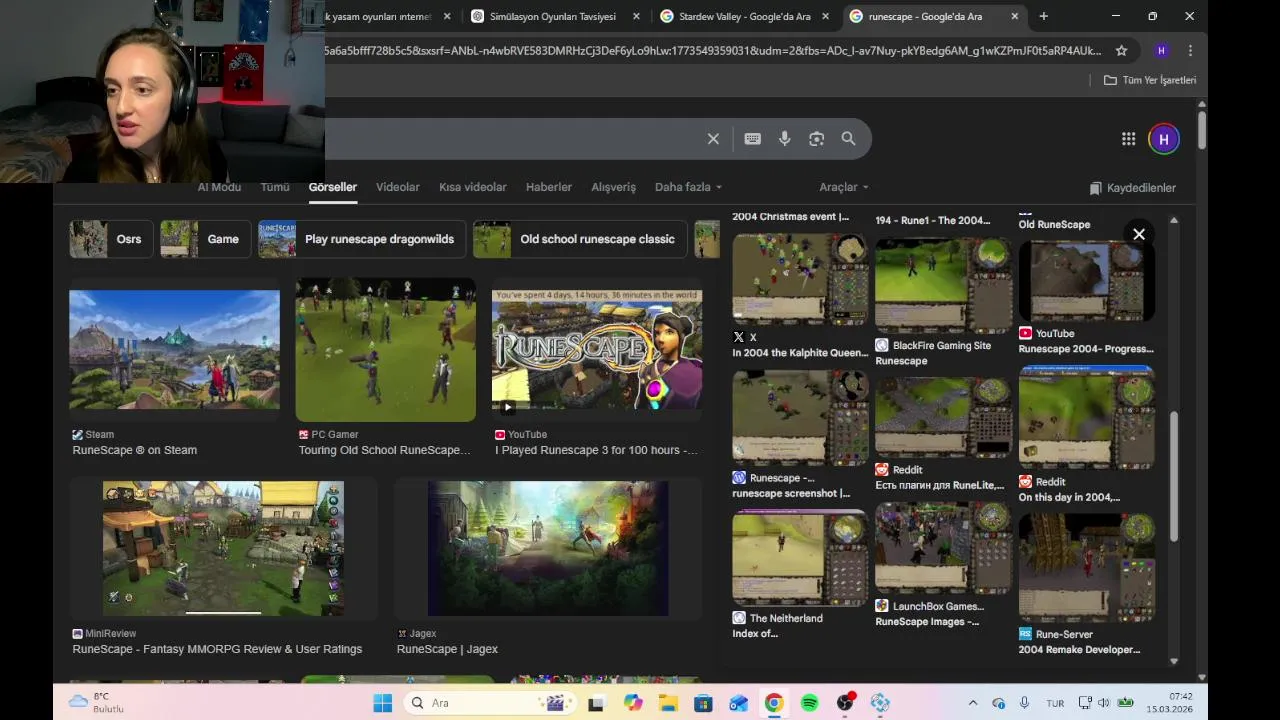Select the Osrs suggestion chip
Screen dimensions: 1280x720
[x=111, y=239]
